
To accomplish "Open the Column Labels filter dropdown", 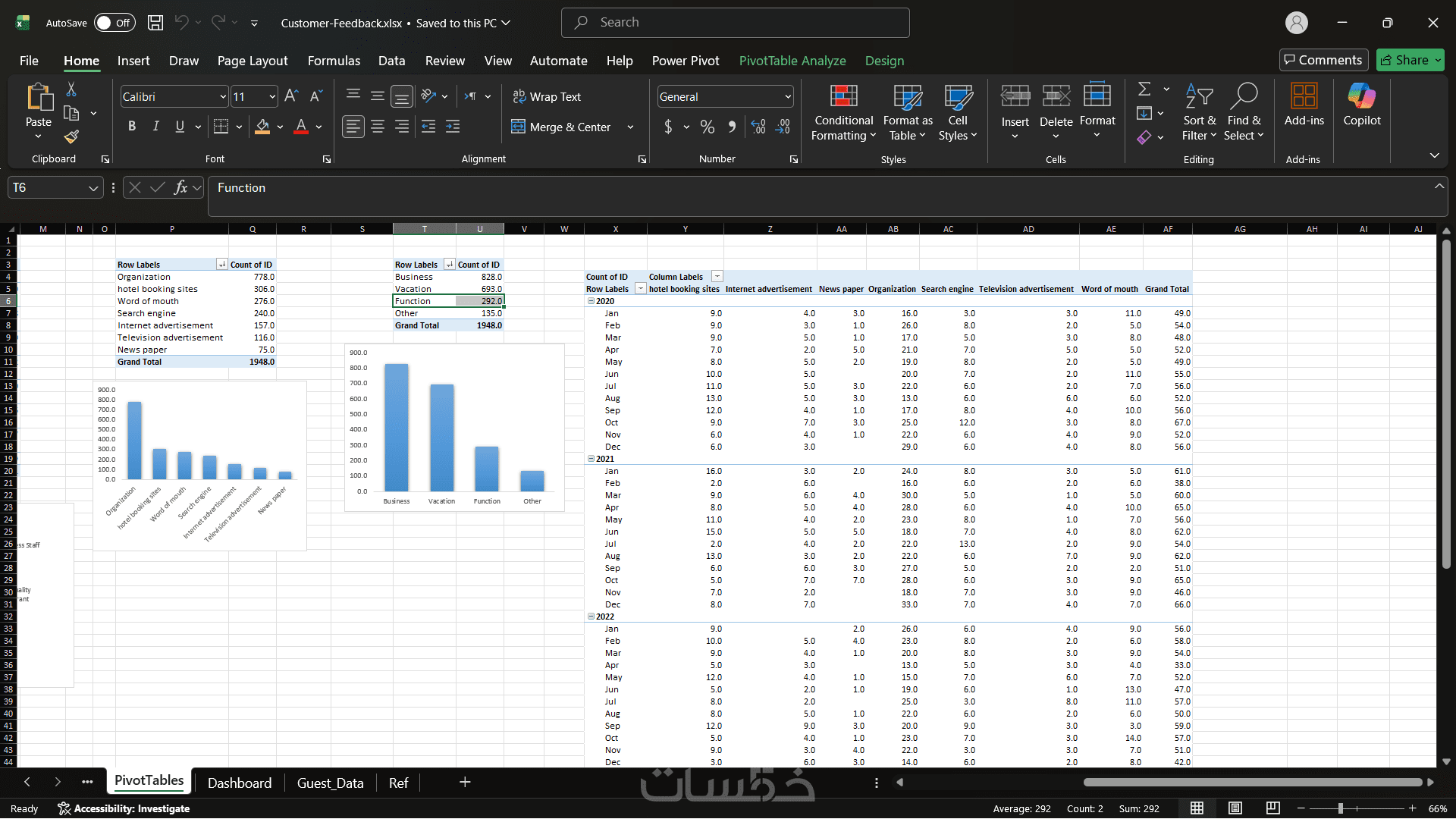I will click(717, 277).
